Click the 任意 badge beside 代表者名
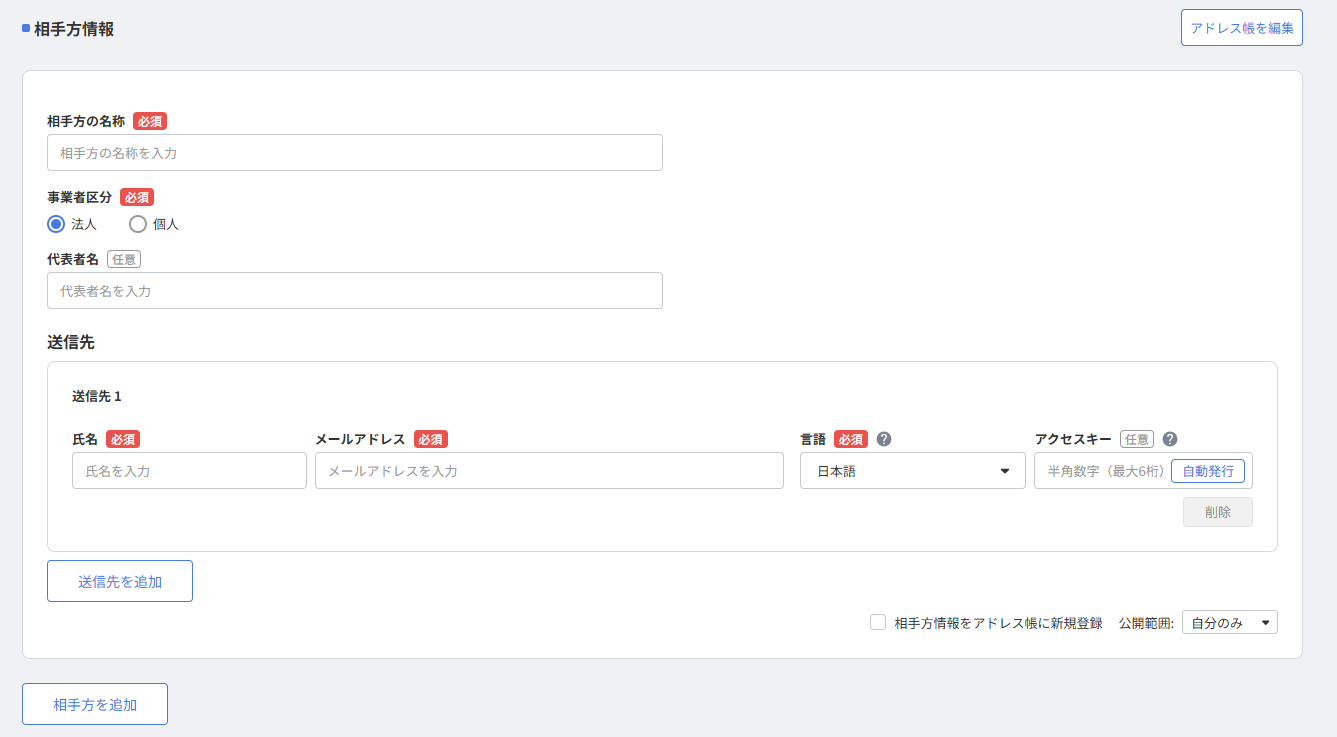Screen dimensions: 1337x737 tap(124, 259)
